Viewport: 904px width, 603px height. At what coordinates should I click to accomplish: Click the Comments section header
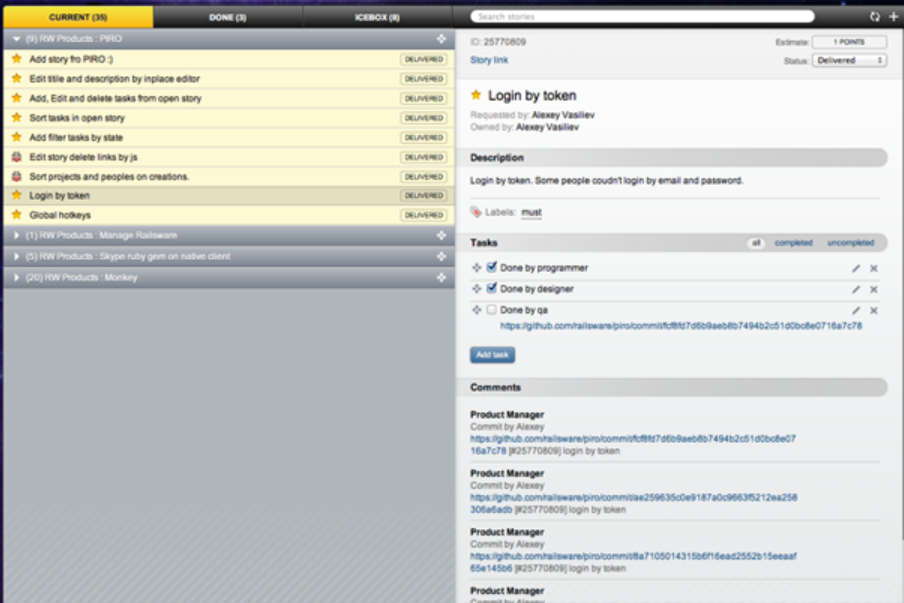(x=672, y=387)
